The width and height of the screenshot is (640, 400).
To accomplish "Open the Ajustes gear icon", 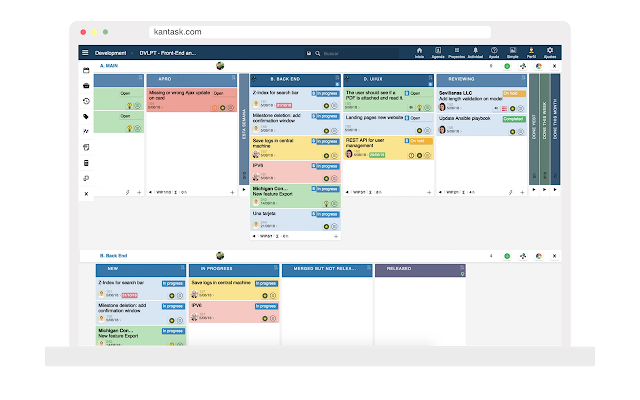I will point(550,53).
